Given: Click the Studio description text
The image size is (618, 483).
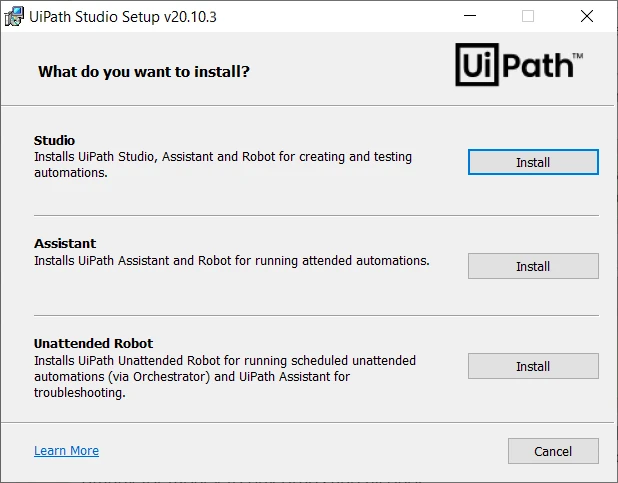Looking at the screenshot, I should pos(223,165).
